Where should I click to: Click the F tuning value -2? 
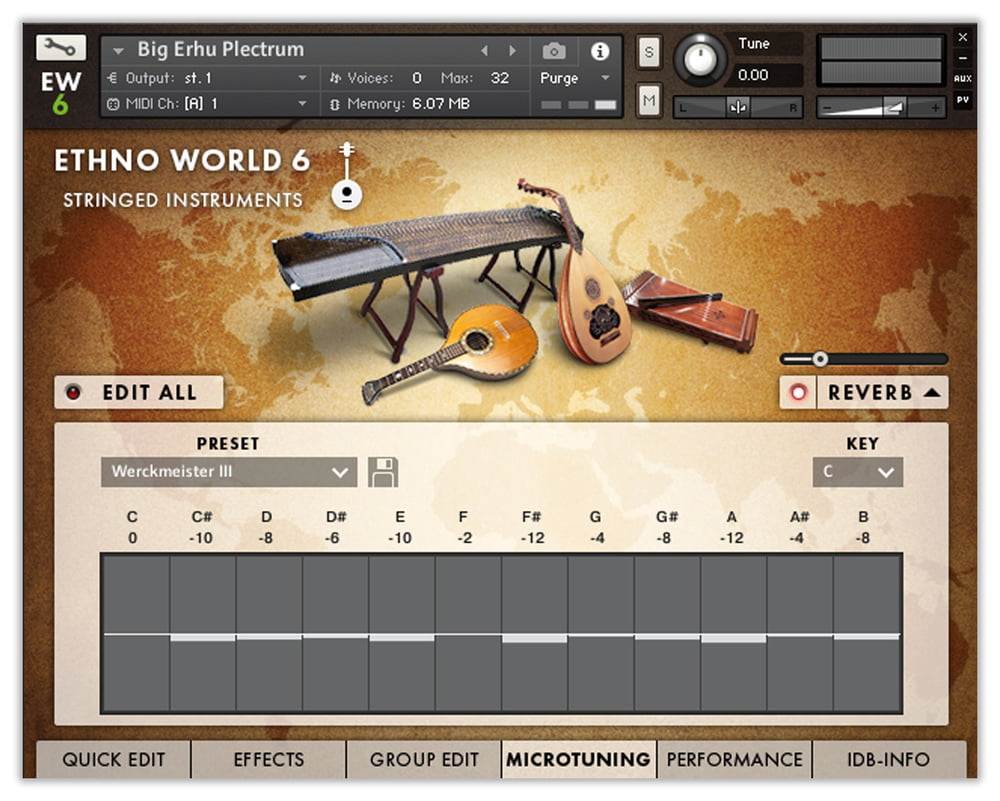(x=464, y=538)
